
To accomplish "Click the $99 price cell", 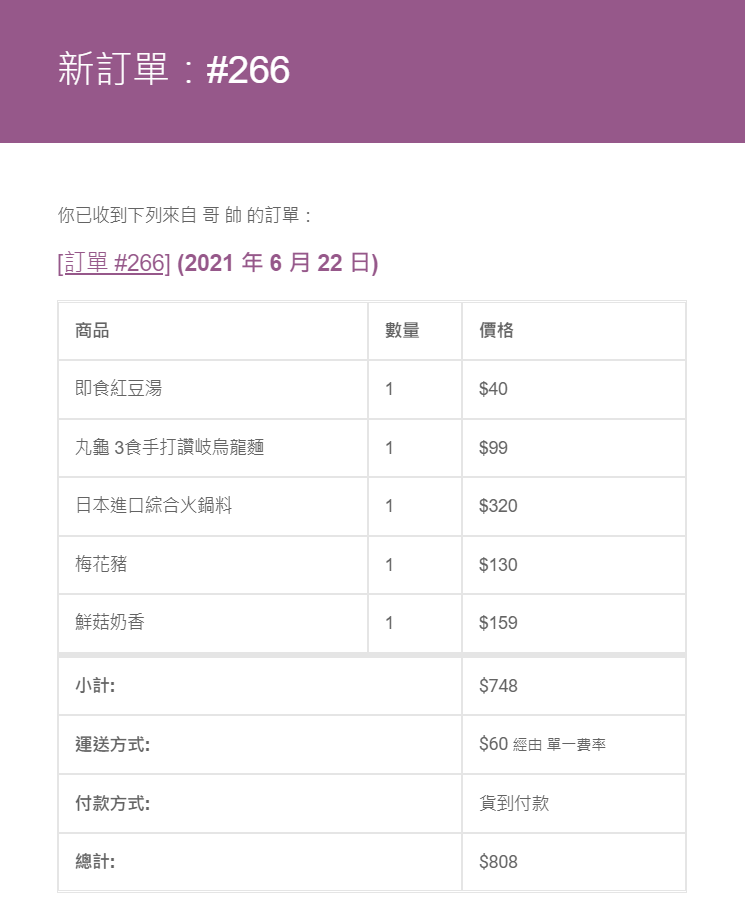I will coord(493,447).
